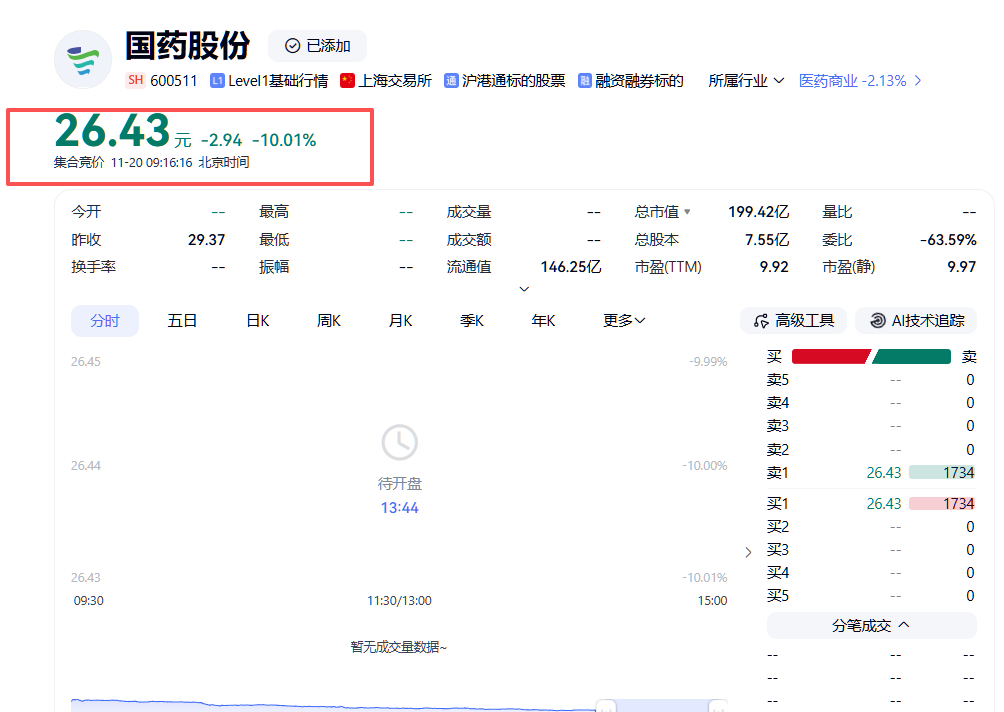Viewport: 1004px width, 712px height.
Task: Switch to the 日K chart tab
Action: pyautogui.click(x=258, y=321)
